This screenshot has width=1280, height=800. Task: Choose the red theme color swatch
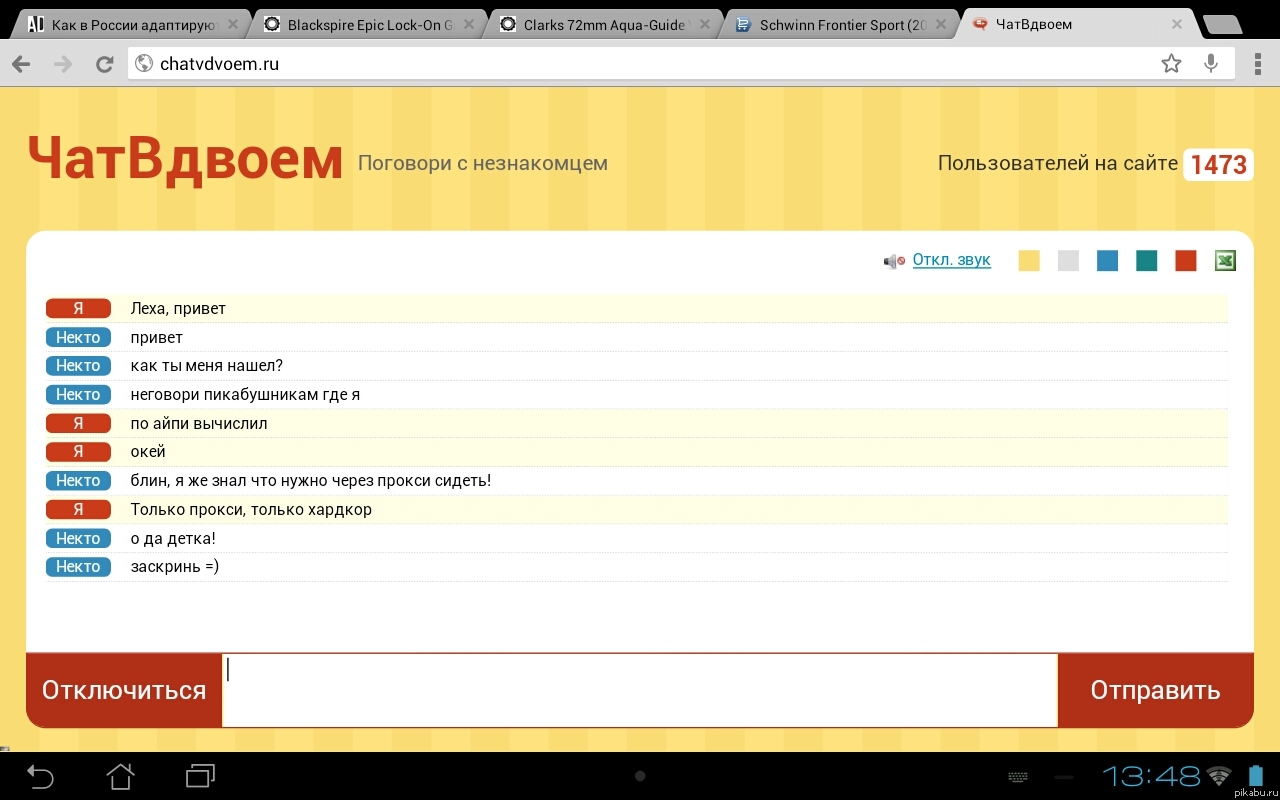(x=1186, y=261)
